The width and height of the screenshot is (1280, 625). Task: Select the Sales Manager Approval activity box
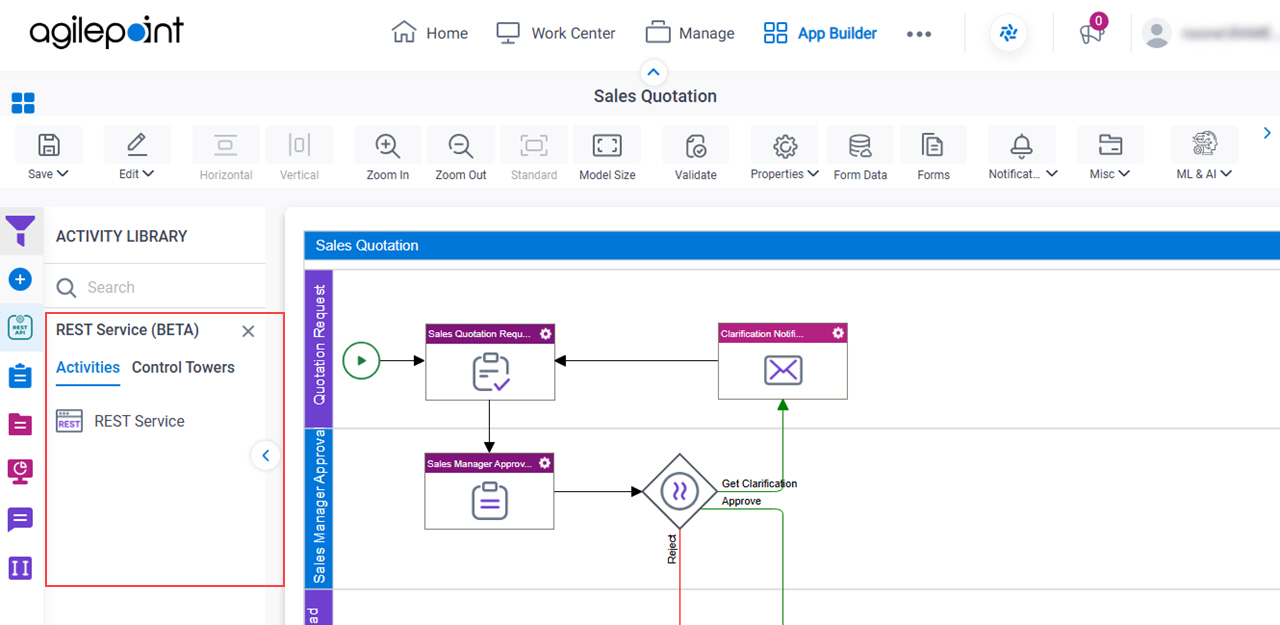coord(490,491)
